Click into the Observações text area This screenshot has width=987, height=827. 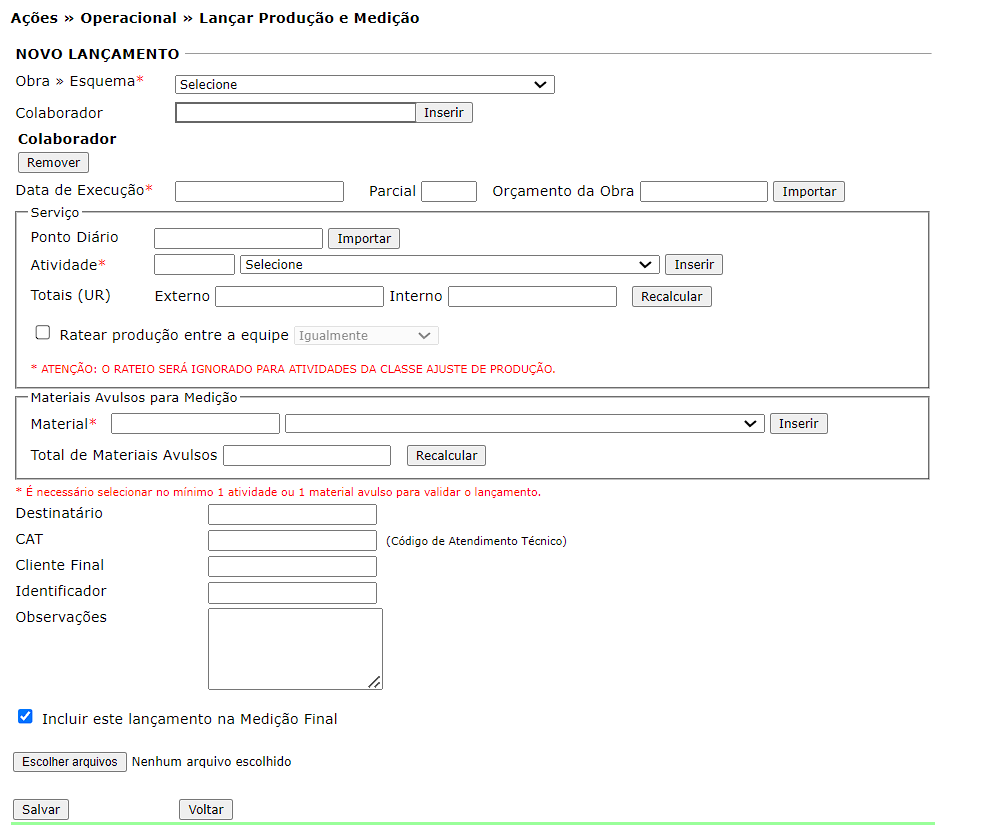coord(295,649)
